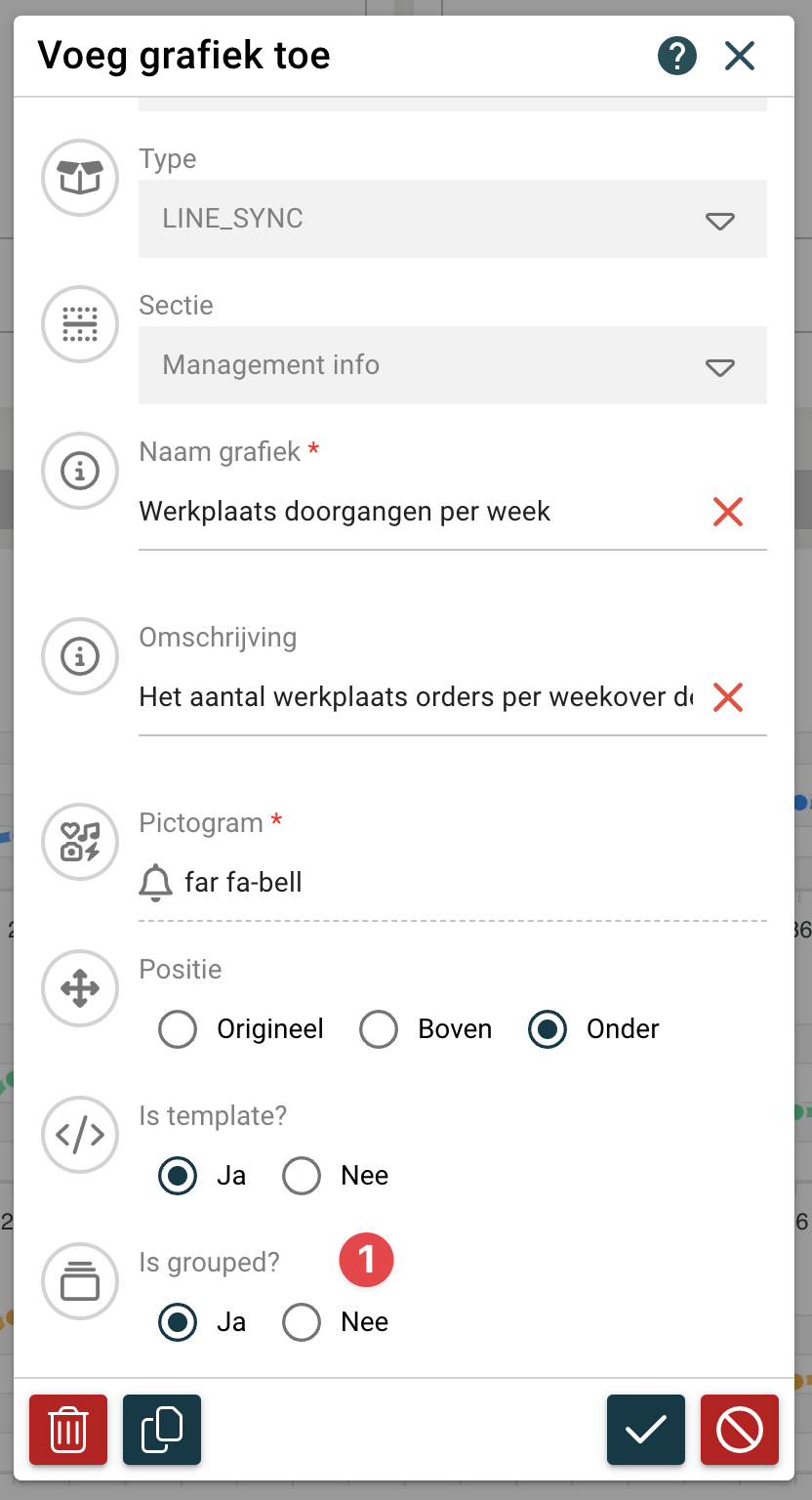Open the Type dropdown showing LINE_SYNC

click(x=452, y=219)
